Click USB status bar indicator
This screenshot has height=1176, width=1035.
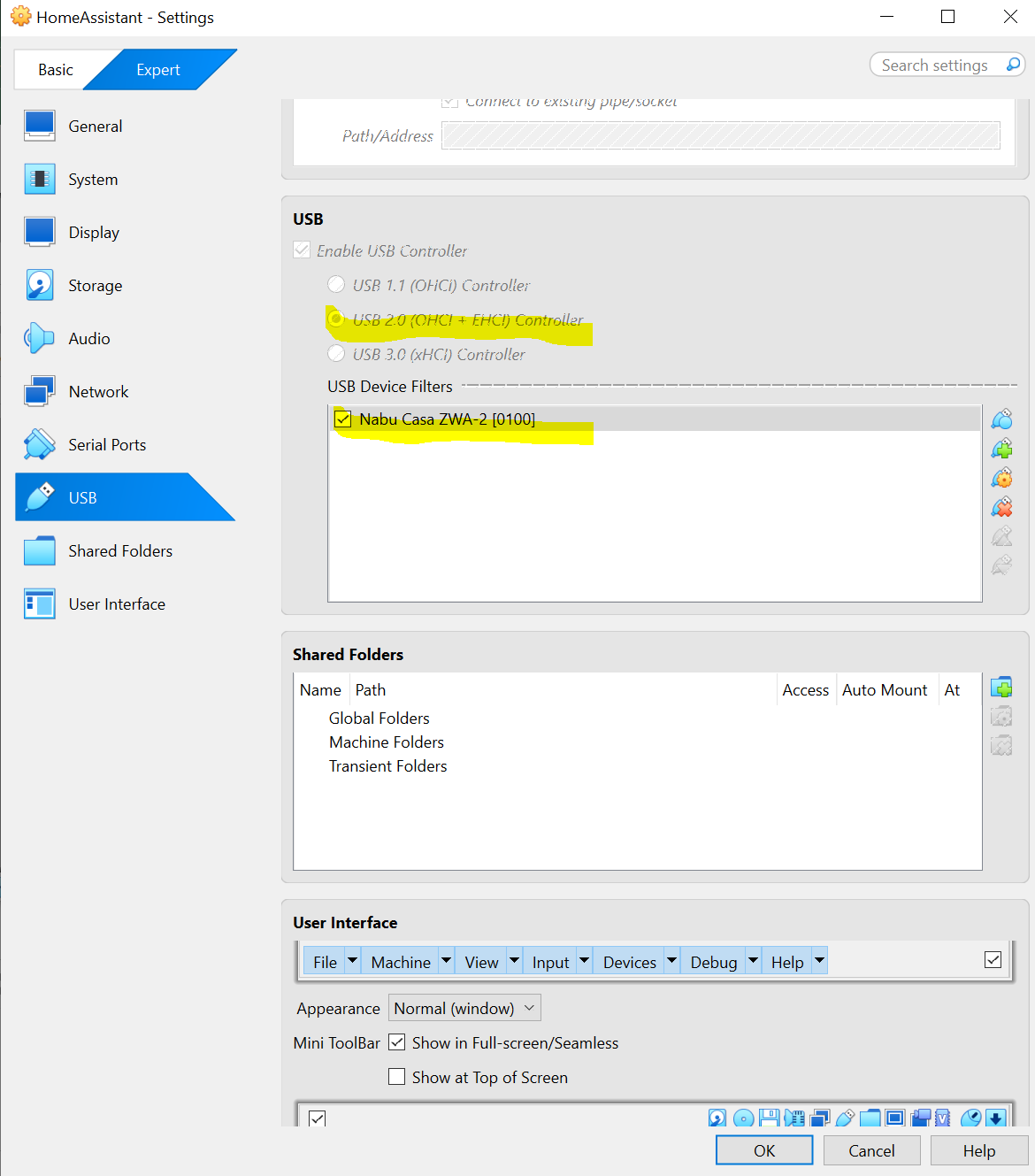845,1118
